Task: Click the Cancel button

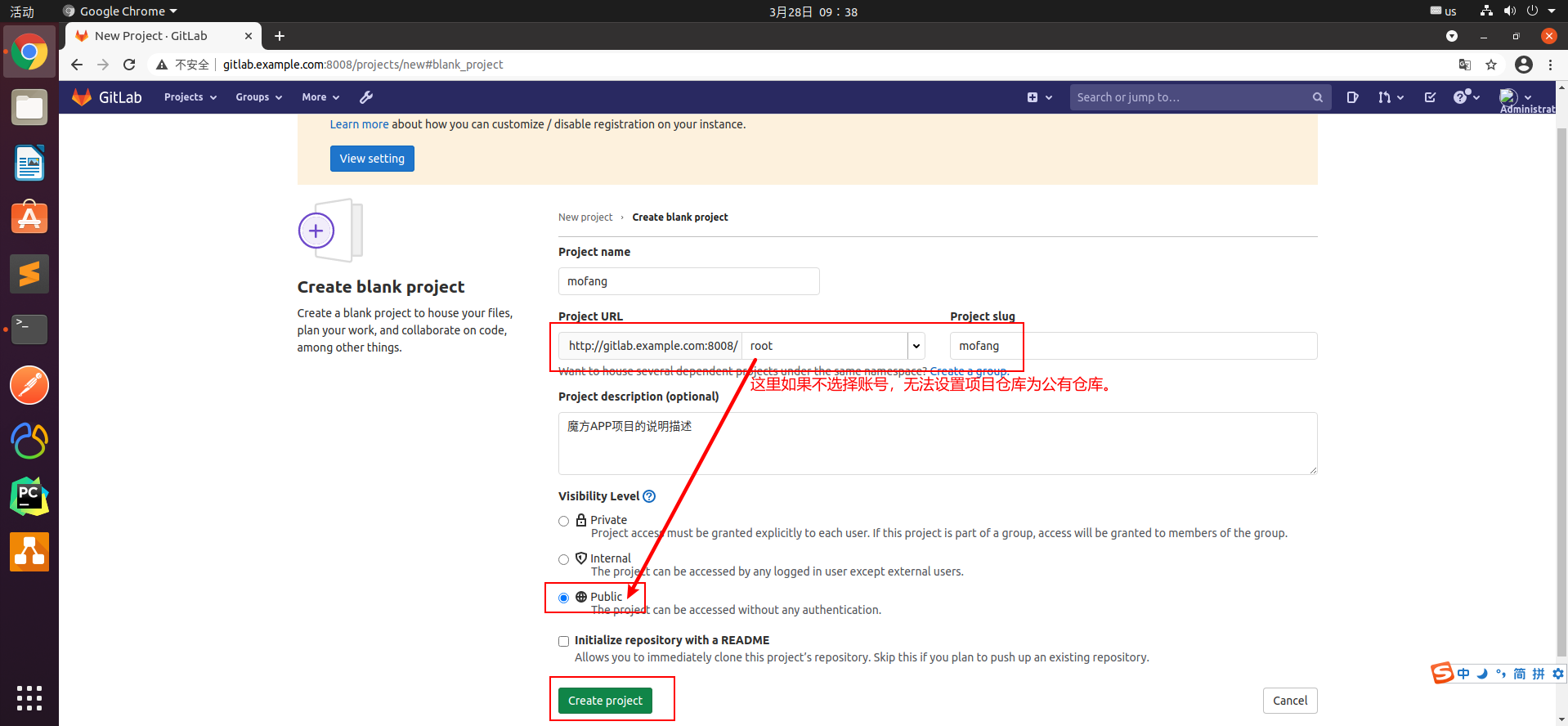Action: pos(1290,701)
